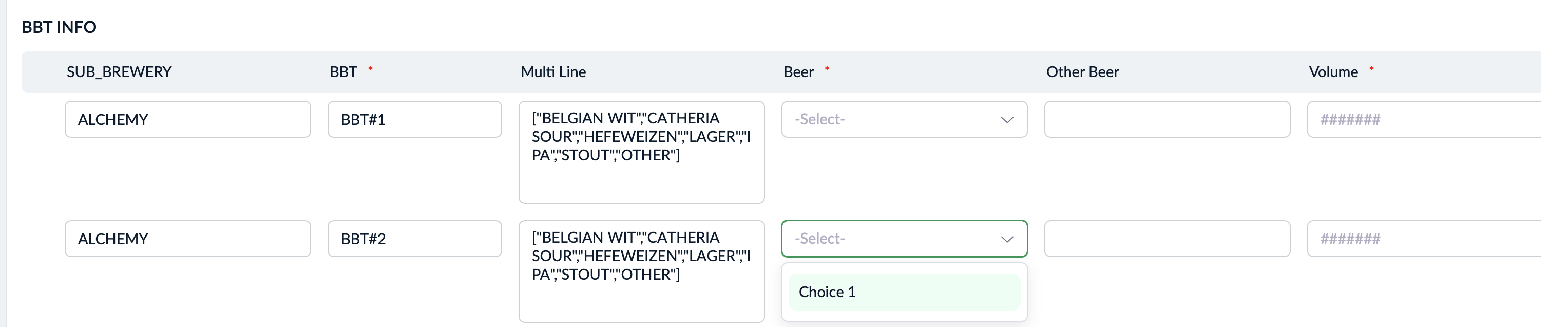
Task: Click the BBT INFO section title
Action: (59, 27)
